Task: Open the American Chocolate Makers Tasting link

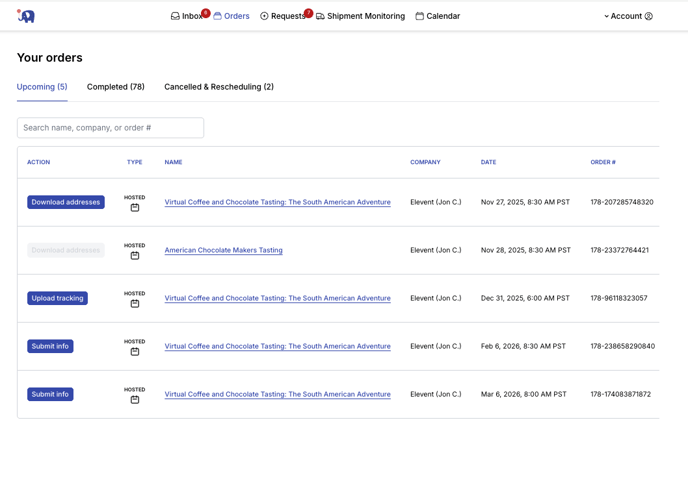Action: click(x=223, y=250)
